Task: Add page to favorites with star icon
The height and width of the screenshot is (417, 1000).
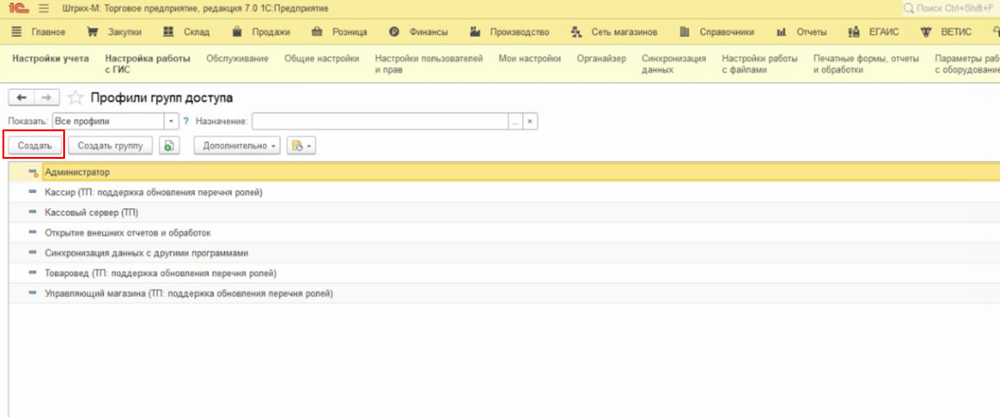Action: click(75, 98)
